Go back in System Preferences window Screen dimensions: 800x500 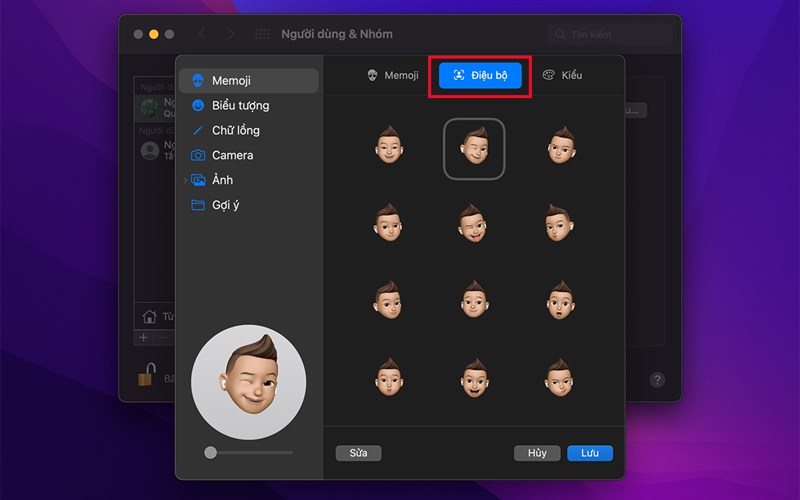[202, 34]
